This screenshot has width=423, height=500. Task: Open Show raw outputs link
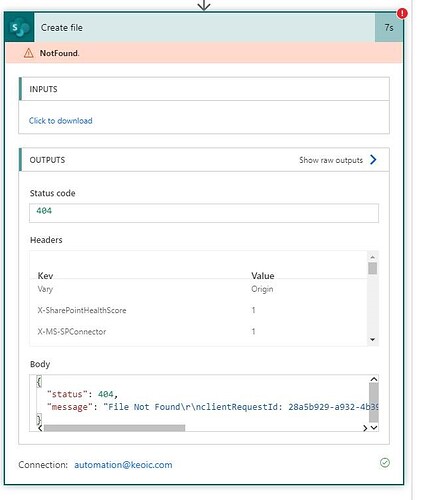331,160
